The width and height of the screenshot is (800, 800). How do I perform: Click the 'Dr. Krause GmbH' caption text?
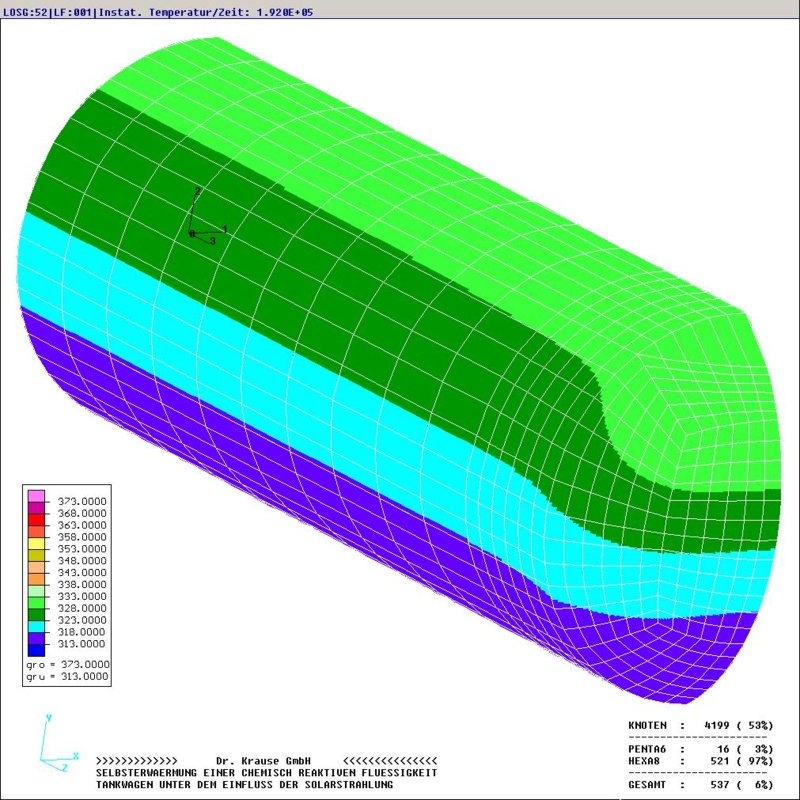pyautogui.click(x=263, y=761)
